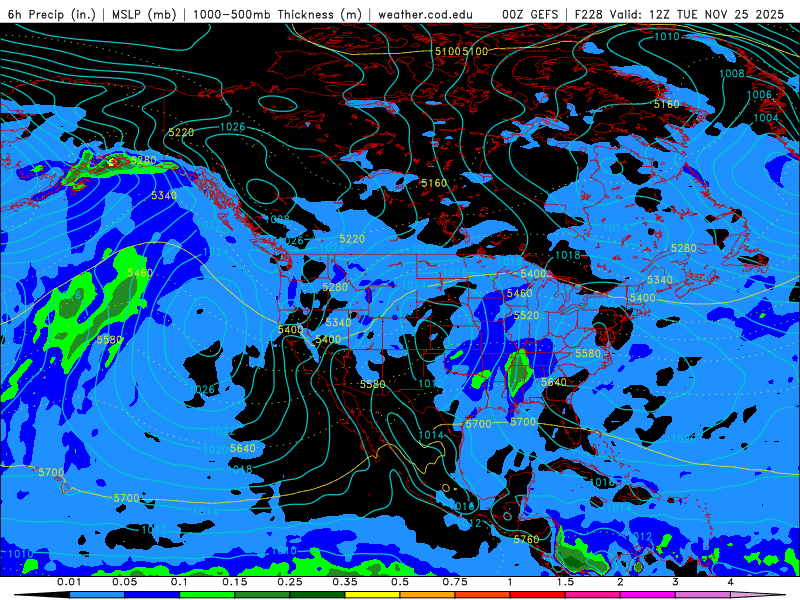Click the legend value 4
The image size is (800, 600).
(x=730, y=582)
